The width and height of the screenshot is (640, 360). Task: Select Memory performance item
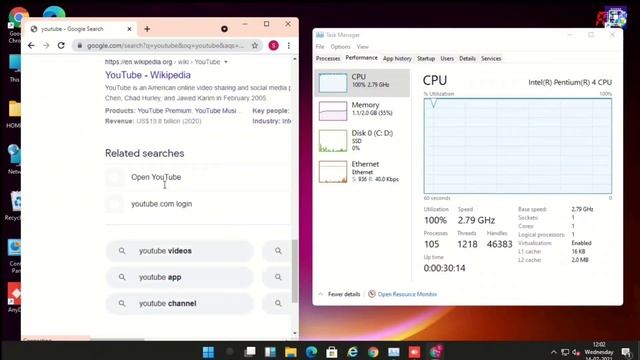pyautogui.click(x=362, y=111)
